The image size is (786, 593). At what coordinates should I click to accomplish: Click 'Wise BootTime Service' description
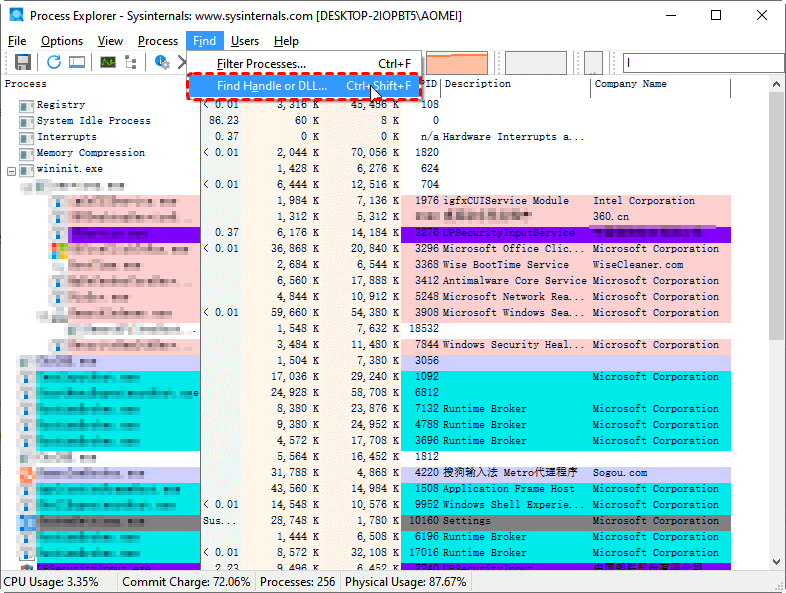[506, 265]
